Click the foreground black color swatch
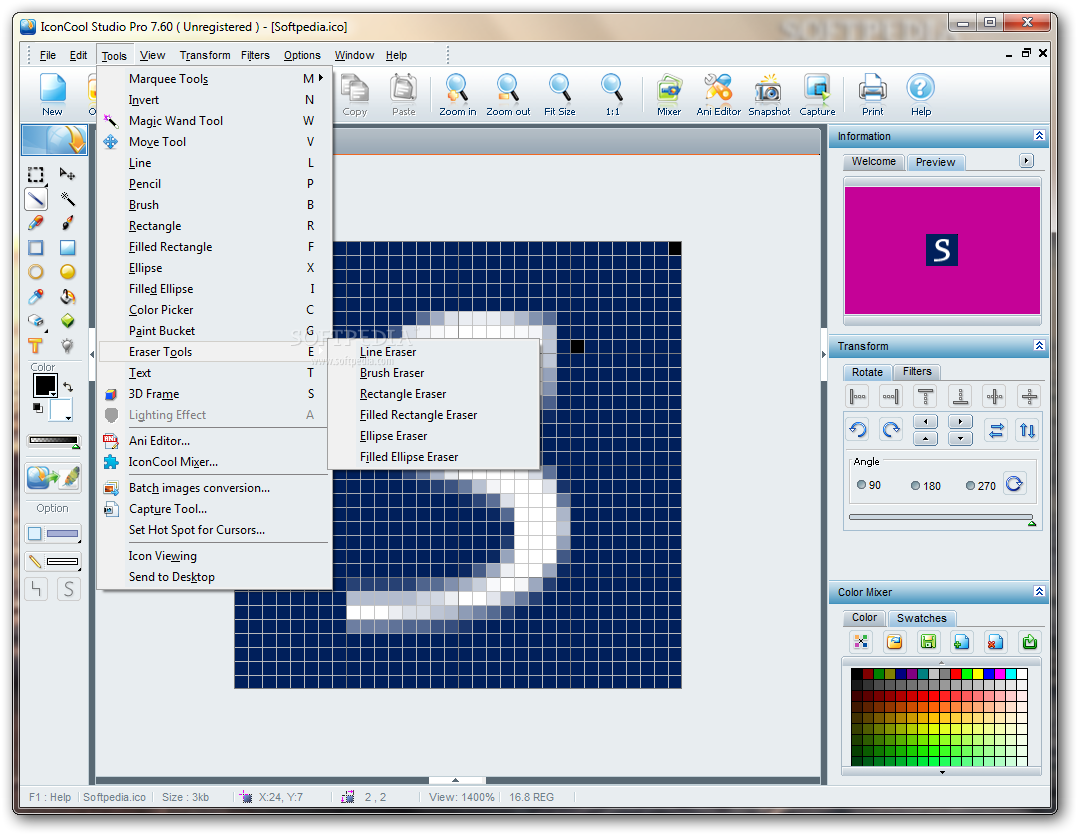 [45, 386]
